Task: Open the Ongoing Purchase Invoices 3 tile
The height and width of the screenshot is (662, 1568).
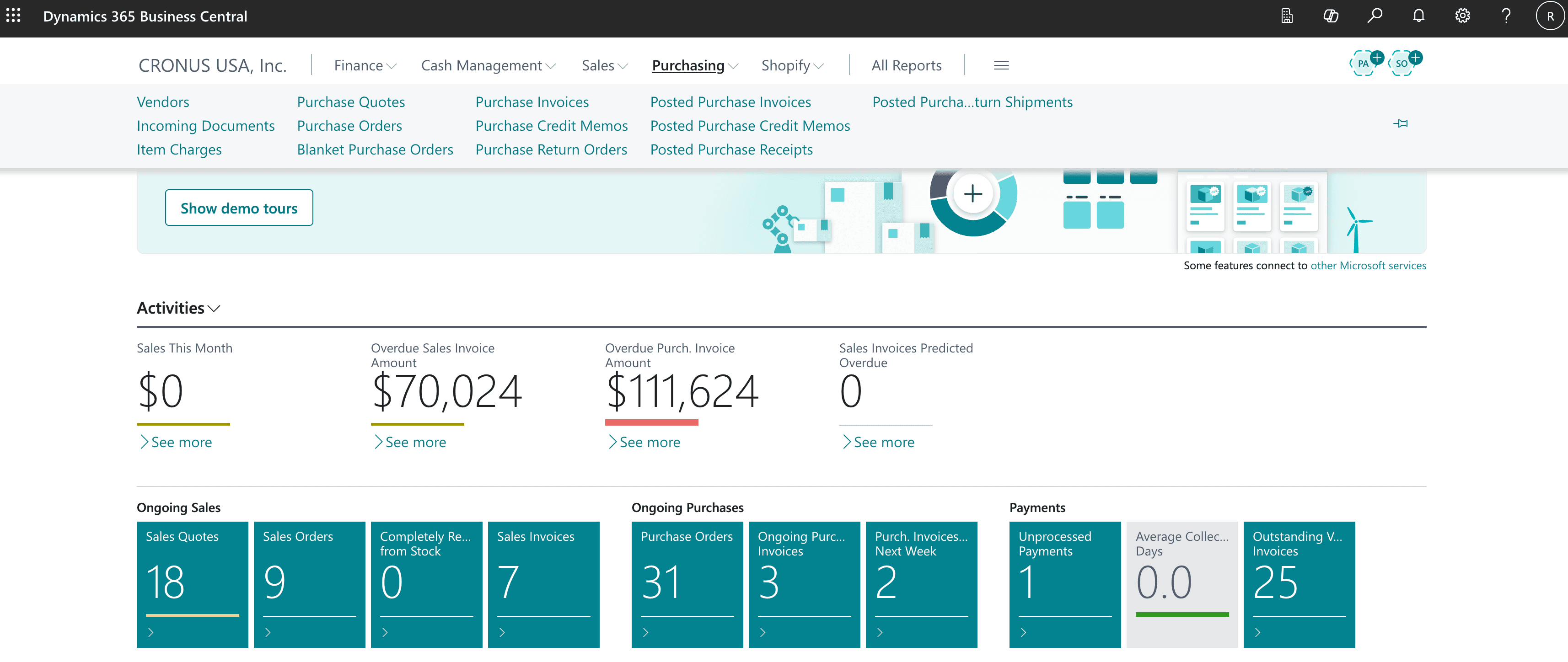Action: click(x=804, y=585)
